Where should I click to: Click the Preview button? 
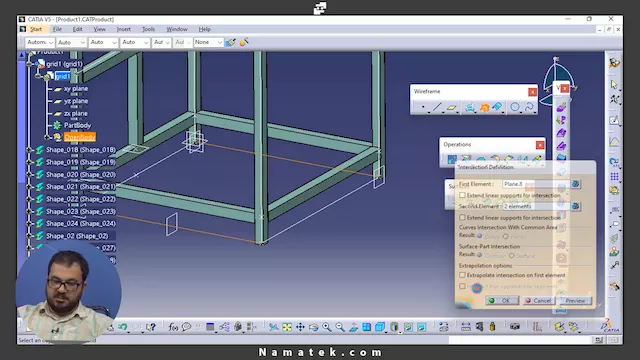pos(575,300)
